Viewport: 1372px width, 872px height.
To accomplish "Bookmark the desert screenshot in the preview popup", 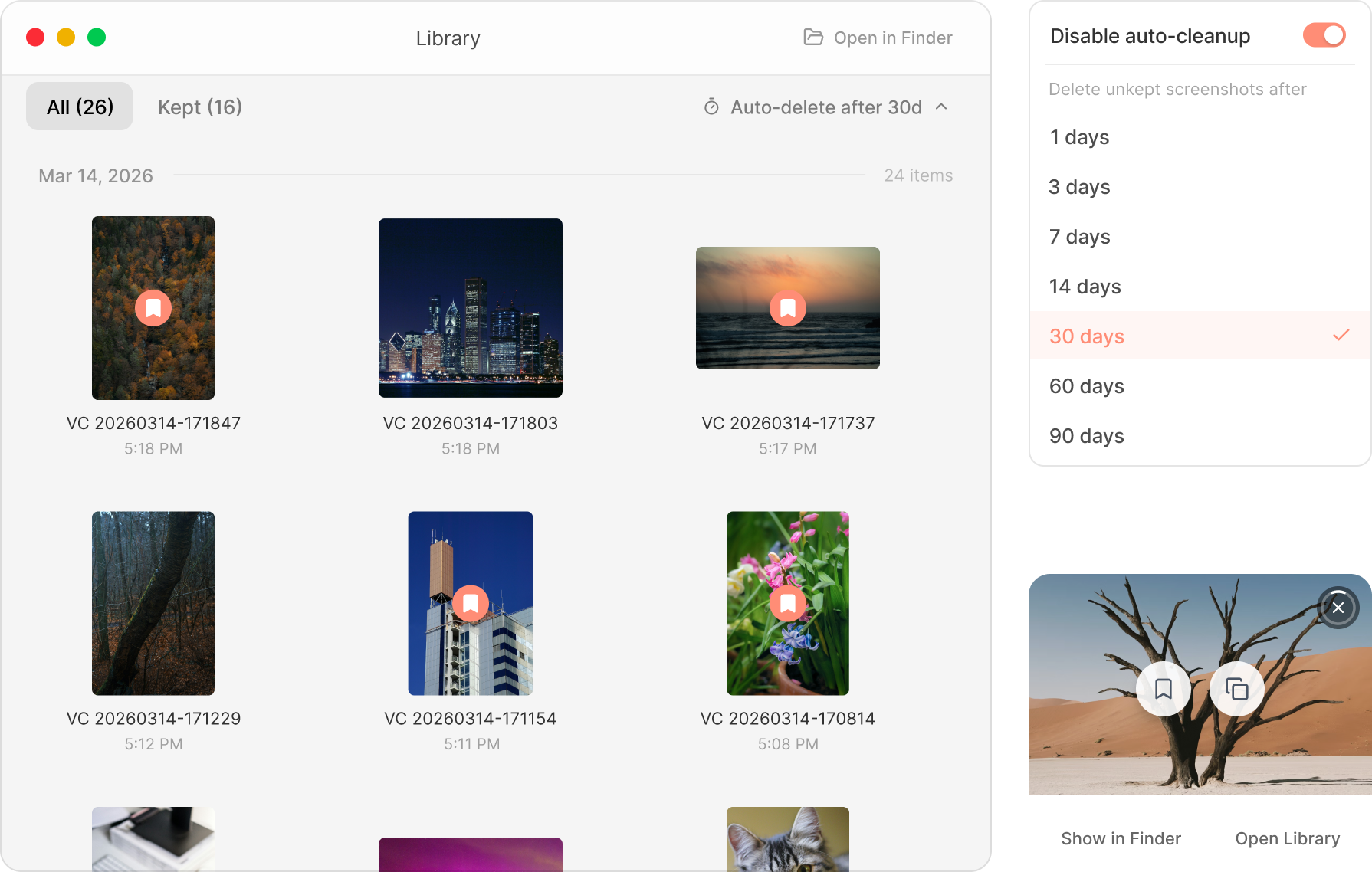I will point(1164,689).
